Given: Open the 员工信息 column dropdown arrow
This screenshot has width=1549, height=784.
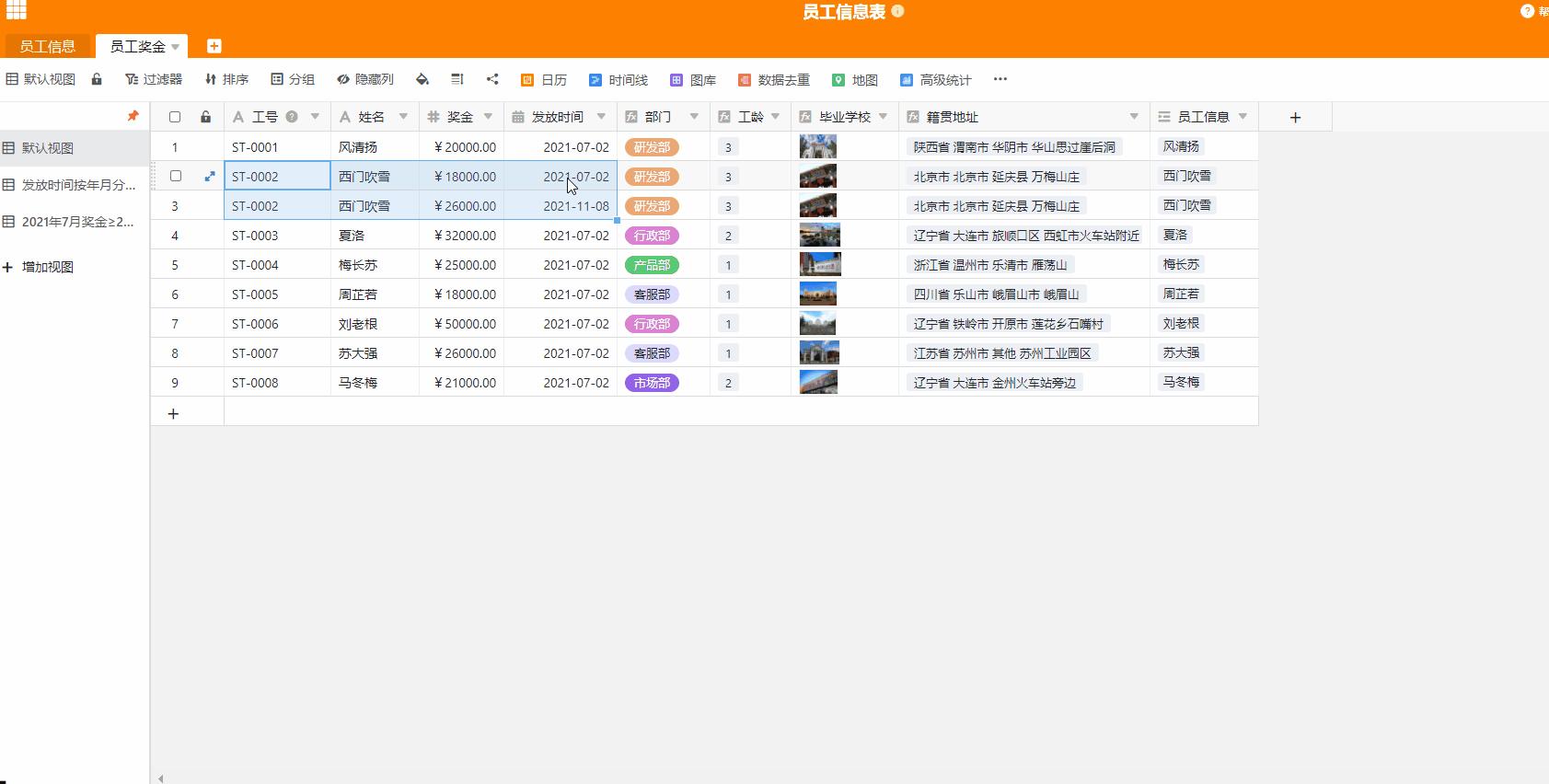Looking at the screenshot, I should [x=1243, y=117].
